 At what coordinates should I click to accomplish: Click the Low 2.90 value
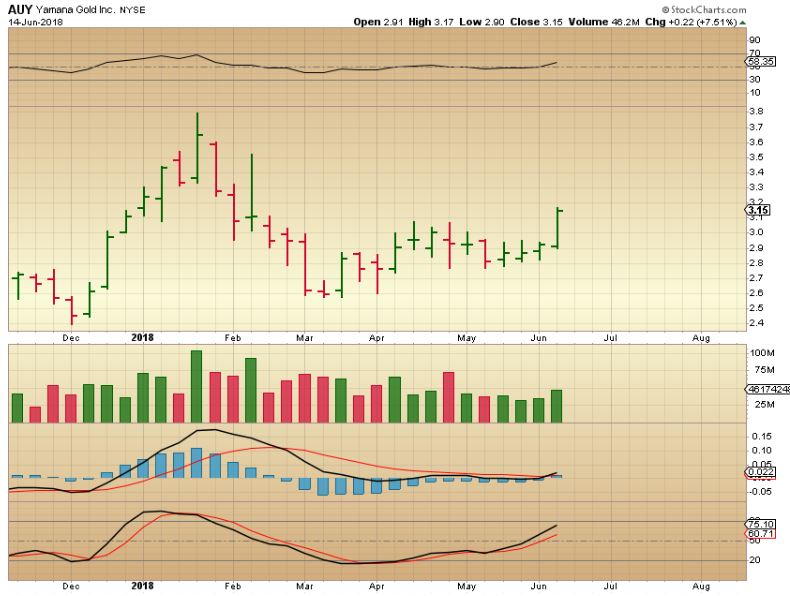(x=482, y=22)
